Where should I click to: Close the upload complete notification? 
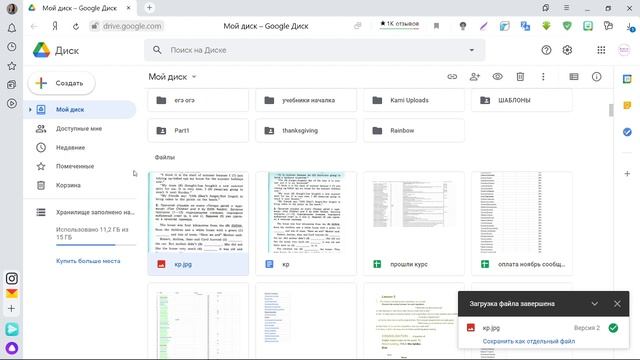(x=617, y=304)
